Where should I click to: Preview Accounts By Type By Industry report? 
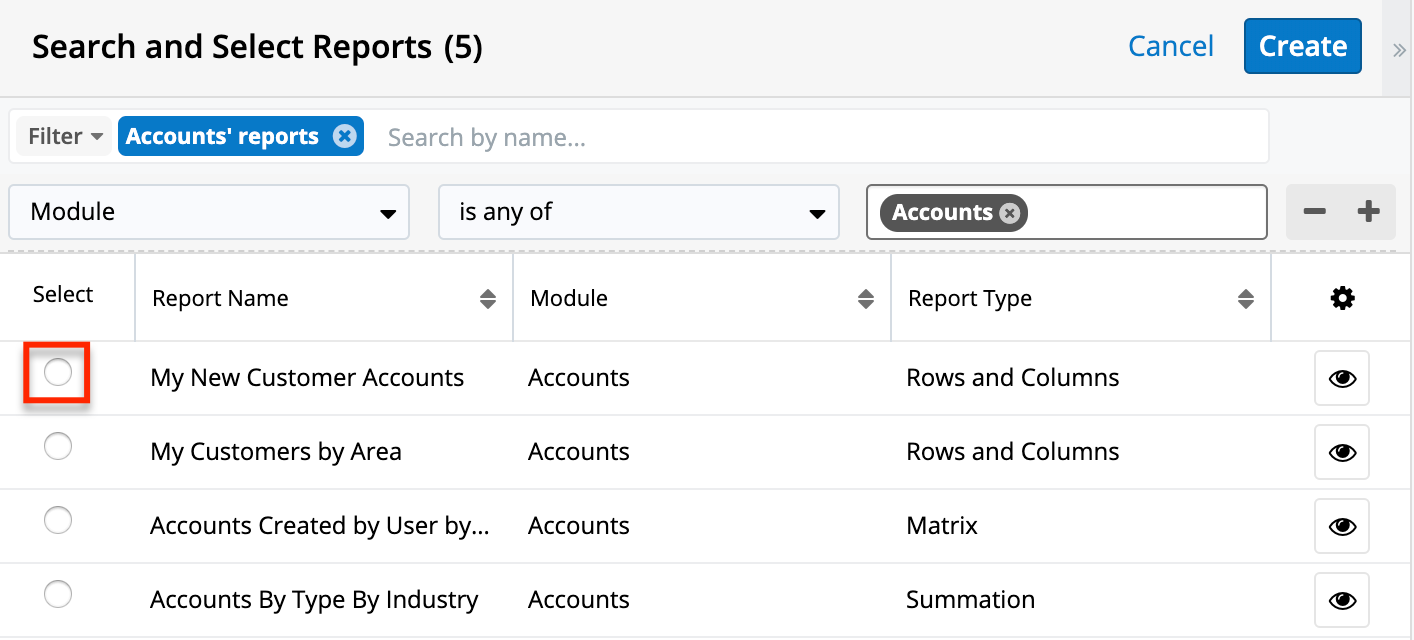(x=1341, y=600)
